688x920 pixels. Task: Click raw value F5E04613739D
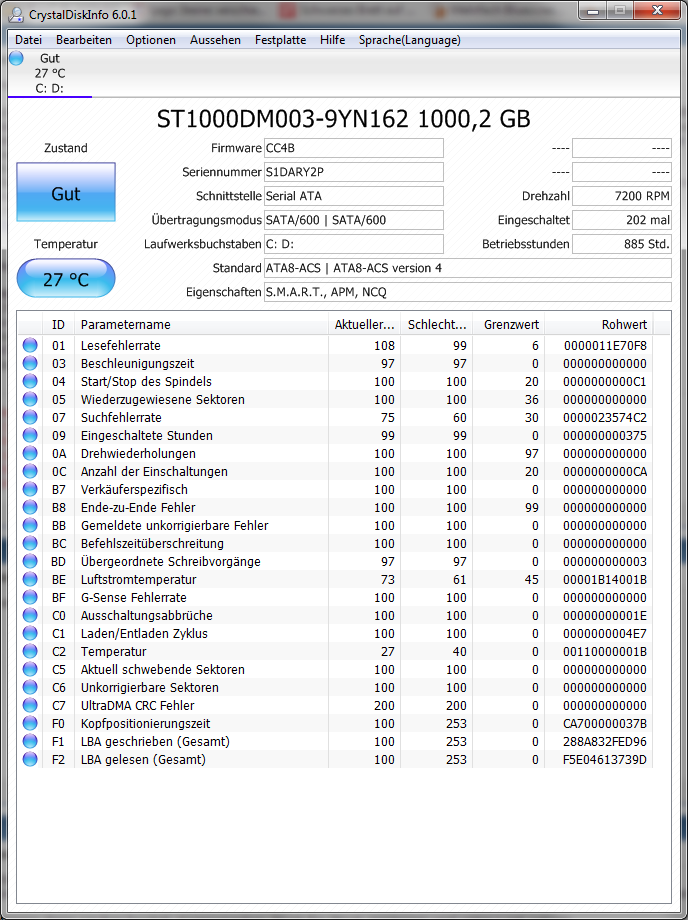605,760
